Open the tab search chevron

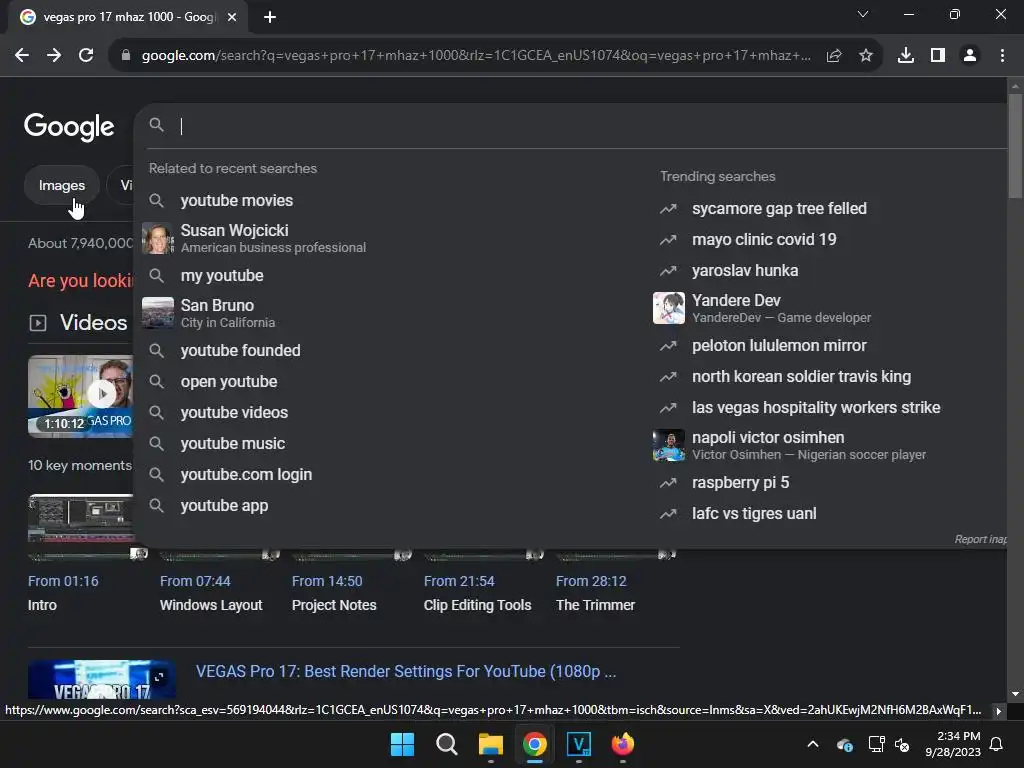click(x=863, y=14)
